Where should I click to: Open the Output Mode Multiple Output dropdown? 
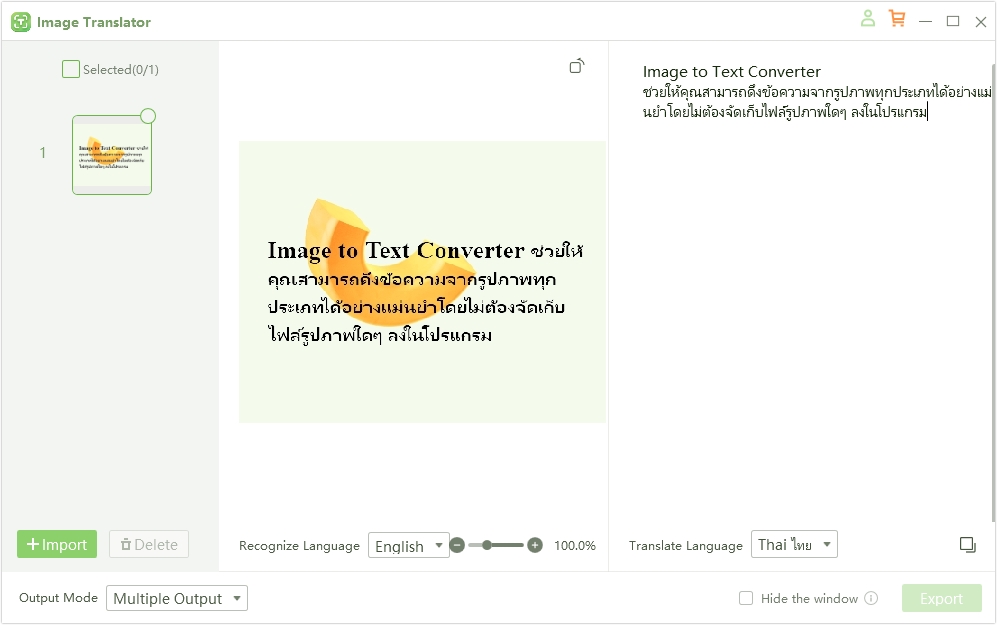click(x=177, y=599)
